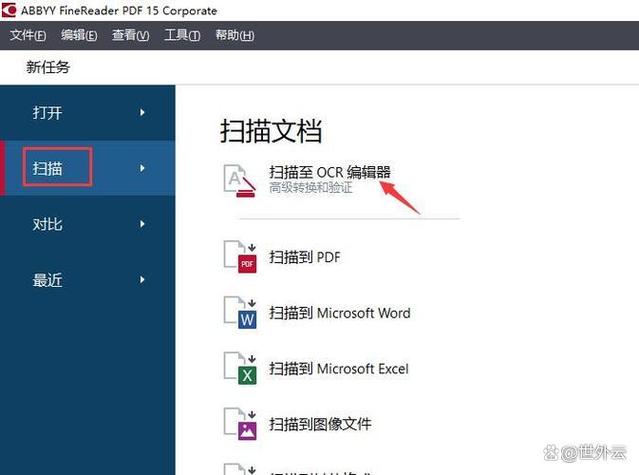Choose 扫描到图像文件 task
The width and height of the screenshot is (639, 475).
[320, 424]
